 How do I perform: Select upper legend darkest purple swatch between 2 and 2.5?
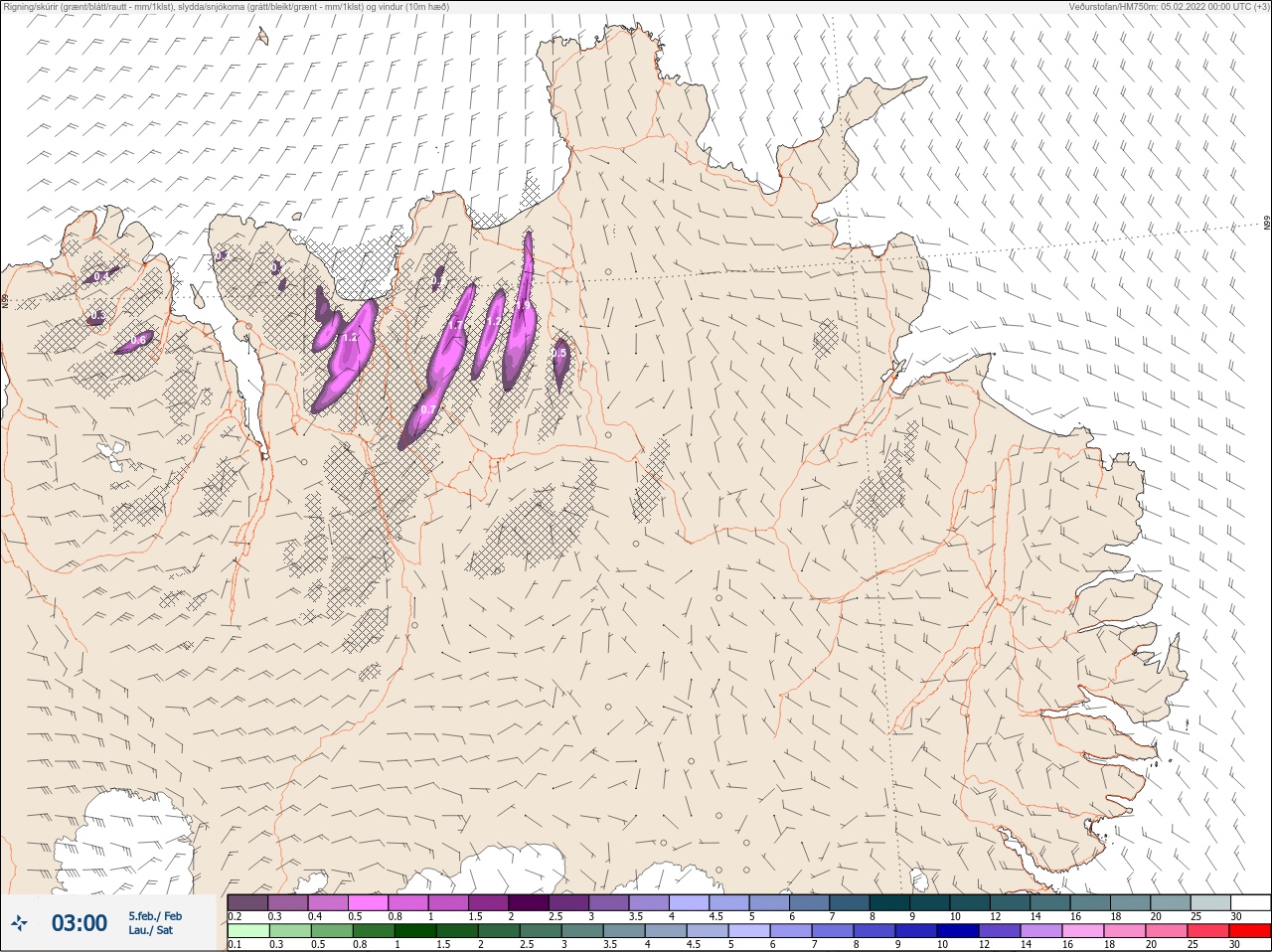click(x=530, y=902)
